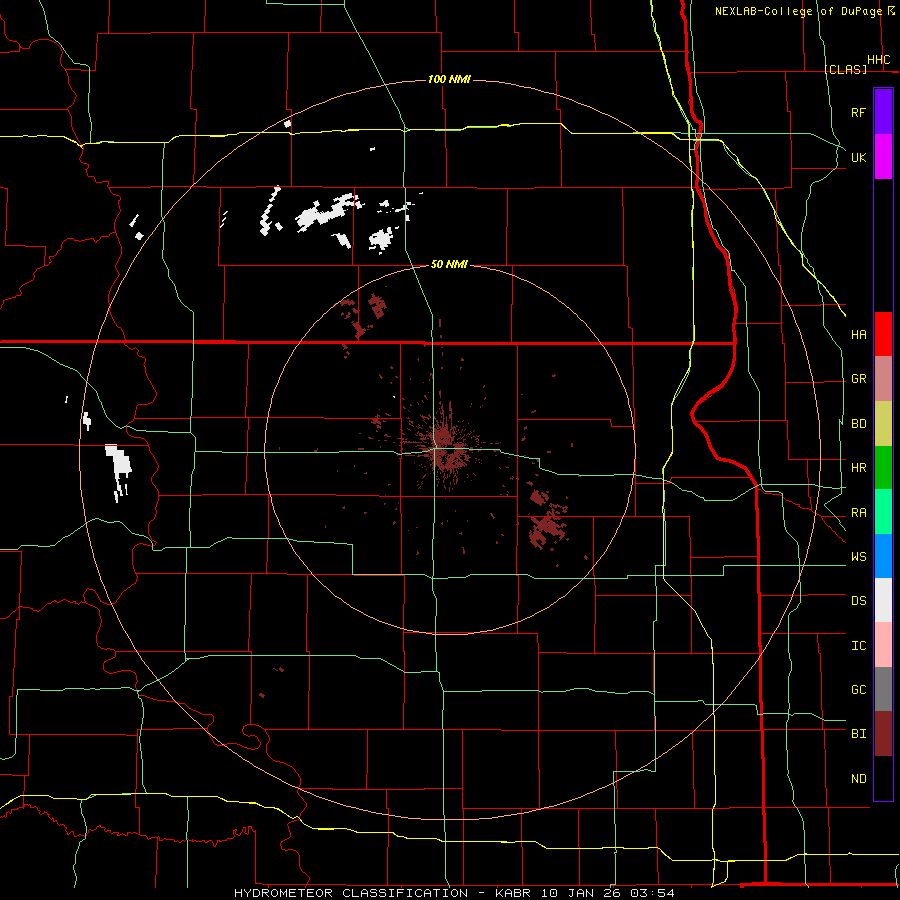The width and height of the screenshot is (900, 900).
Task: Click the 50 NMI range ring label
Action: click(449, 264)
